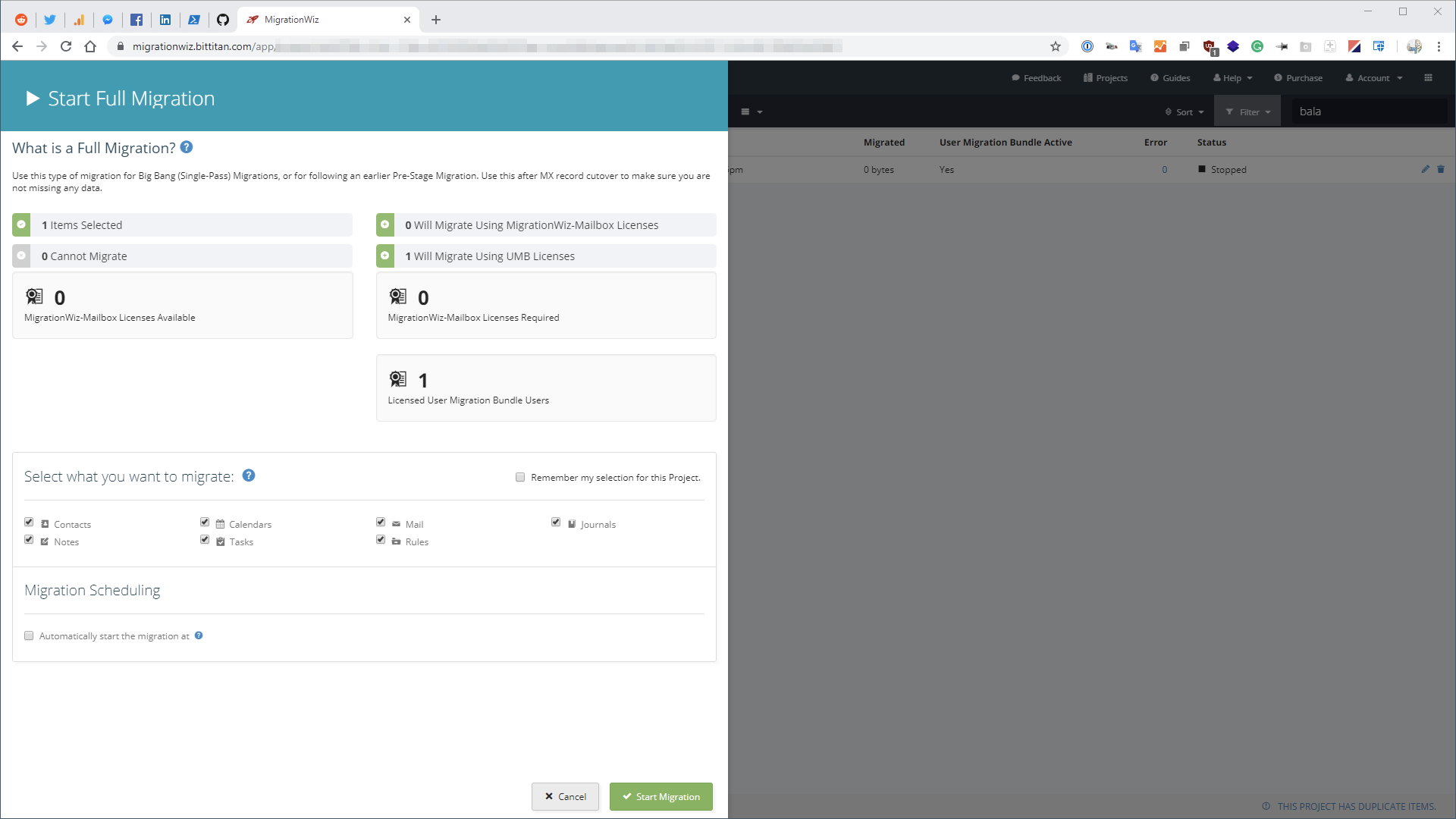Image resolution: width=1456 pixels, height=819 pixels.
Task: Send Feedback via the speech bubble icon
Action: (x=1017, y=77)
